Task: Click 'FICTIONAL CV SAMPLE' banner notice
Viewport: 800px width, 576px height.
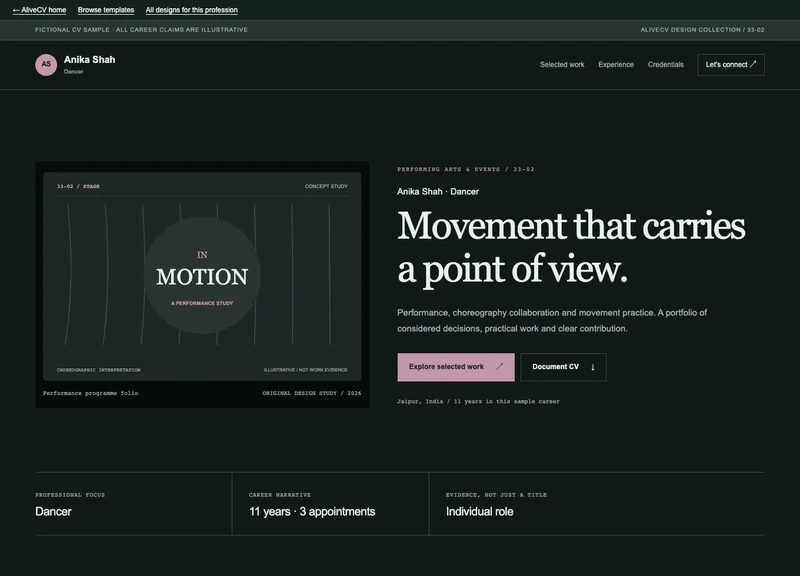Action: 141,30
